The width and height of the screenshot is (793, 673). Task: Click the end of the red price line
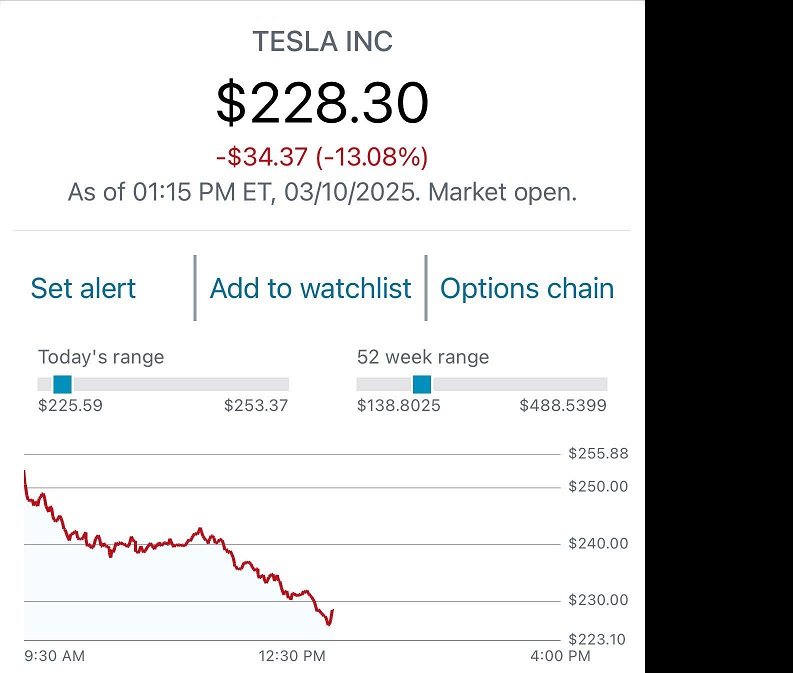tap(332, 611)
